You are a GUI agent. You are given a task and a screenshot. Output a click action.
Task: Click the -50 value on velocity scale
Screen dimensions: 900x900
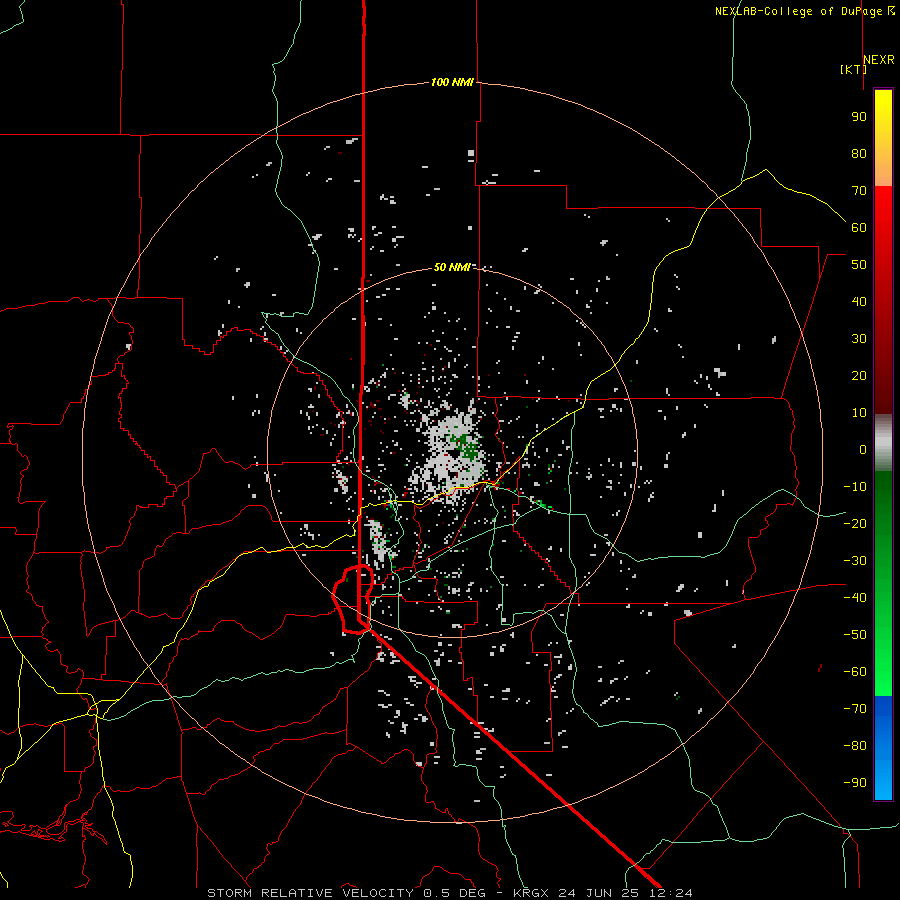coord(855,635)
